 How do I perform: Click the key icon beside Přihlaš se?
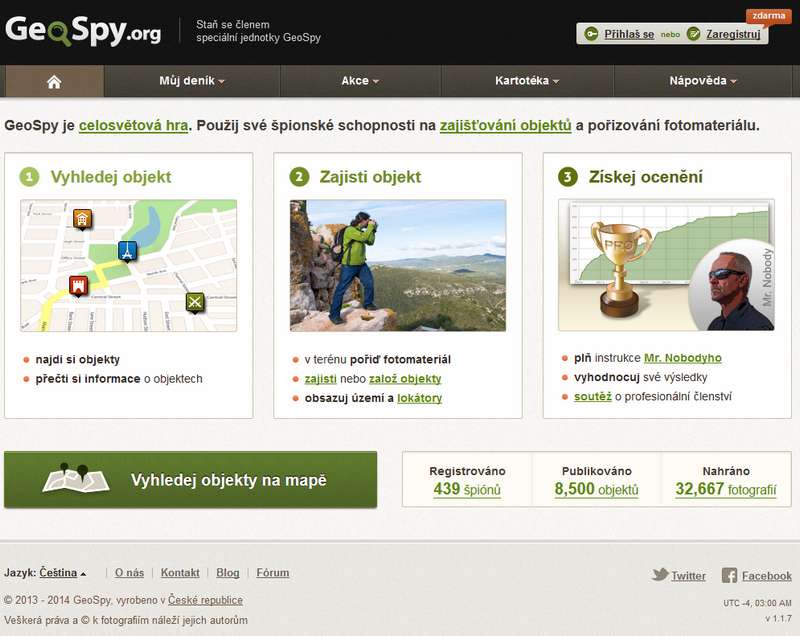[591, 34]
